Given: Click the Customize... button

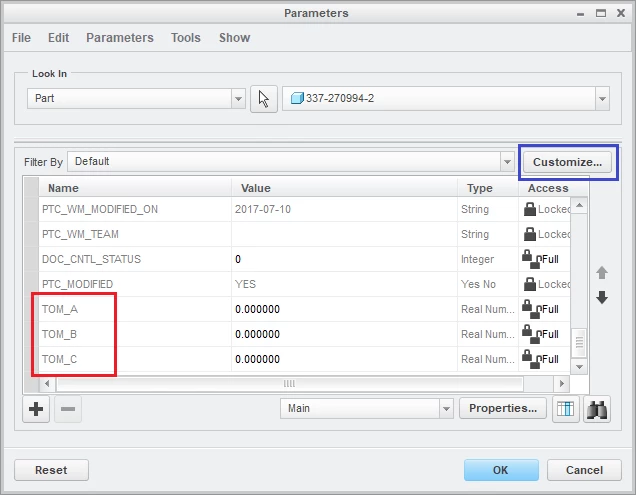Looking at the screenshot, I should 567,162.
